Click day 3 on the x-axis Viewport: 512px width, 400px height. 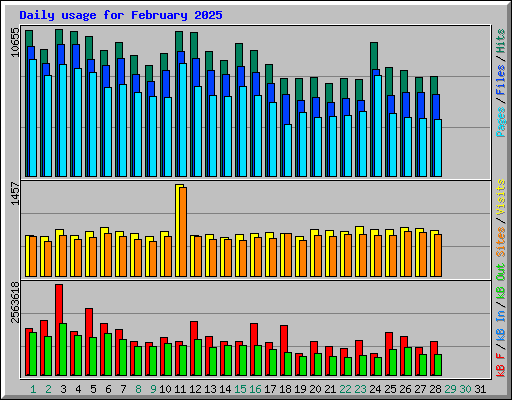(63, 389)
